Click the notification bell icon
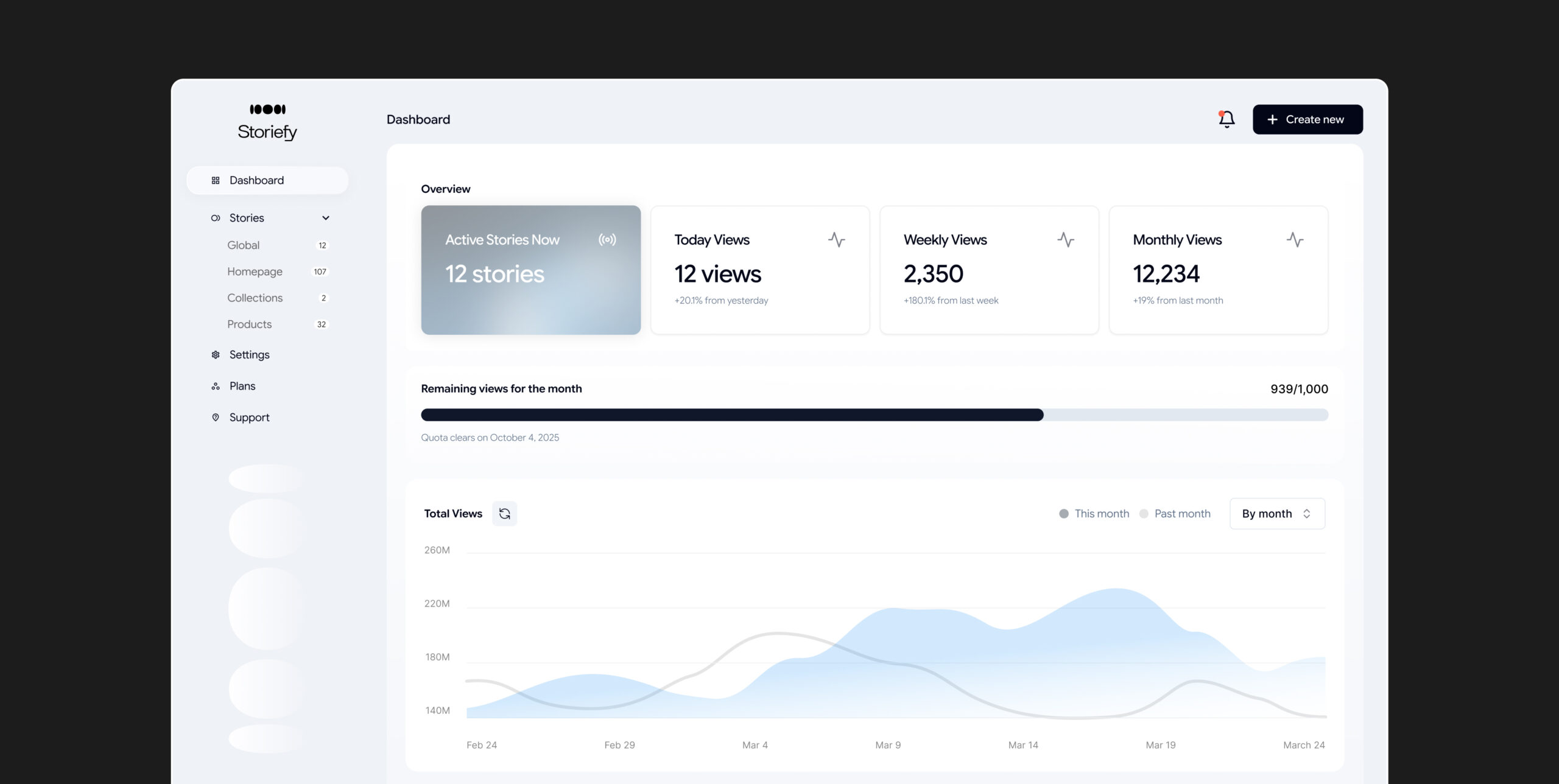1559x784 pixels. (1226, 119)
